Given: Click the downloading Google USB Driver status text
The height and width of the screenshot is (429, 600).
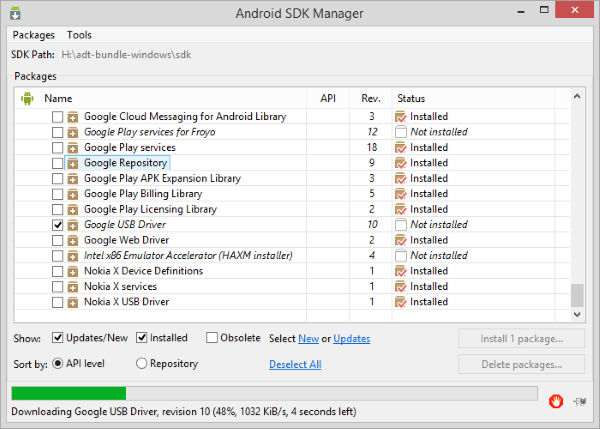Looking at the screenshot, I should (184, 412).
